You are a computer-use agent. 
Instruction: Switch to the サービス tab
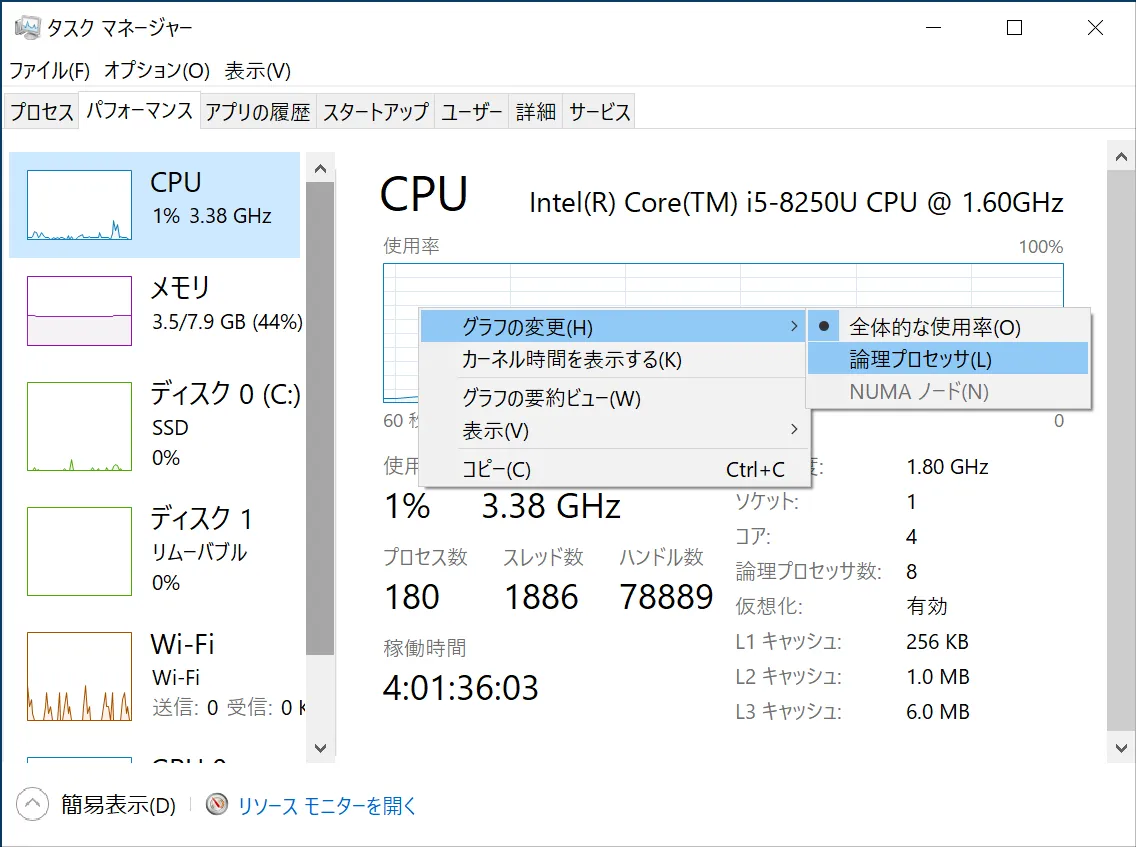(599, 112)
